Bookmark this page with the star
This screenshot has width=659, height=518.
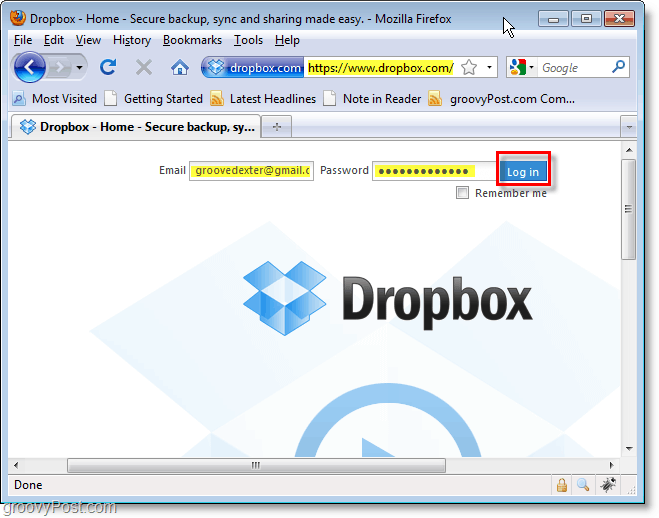[469, 68]
